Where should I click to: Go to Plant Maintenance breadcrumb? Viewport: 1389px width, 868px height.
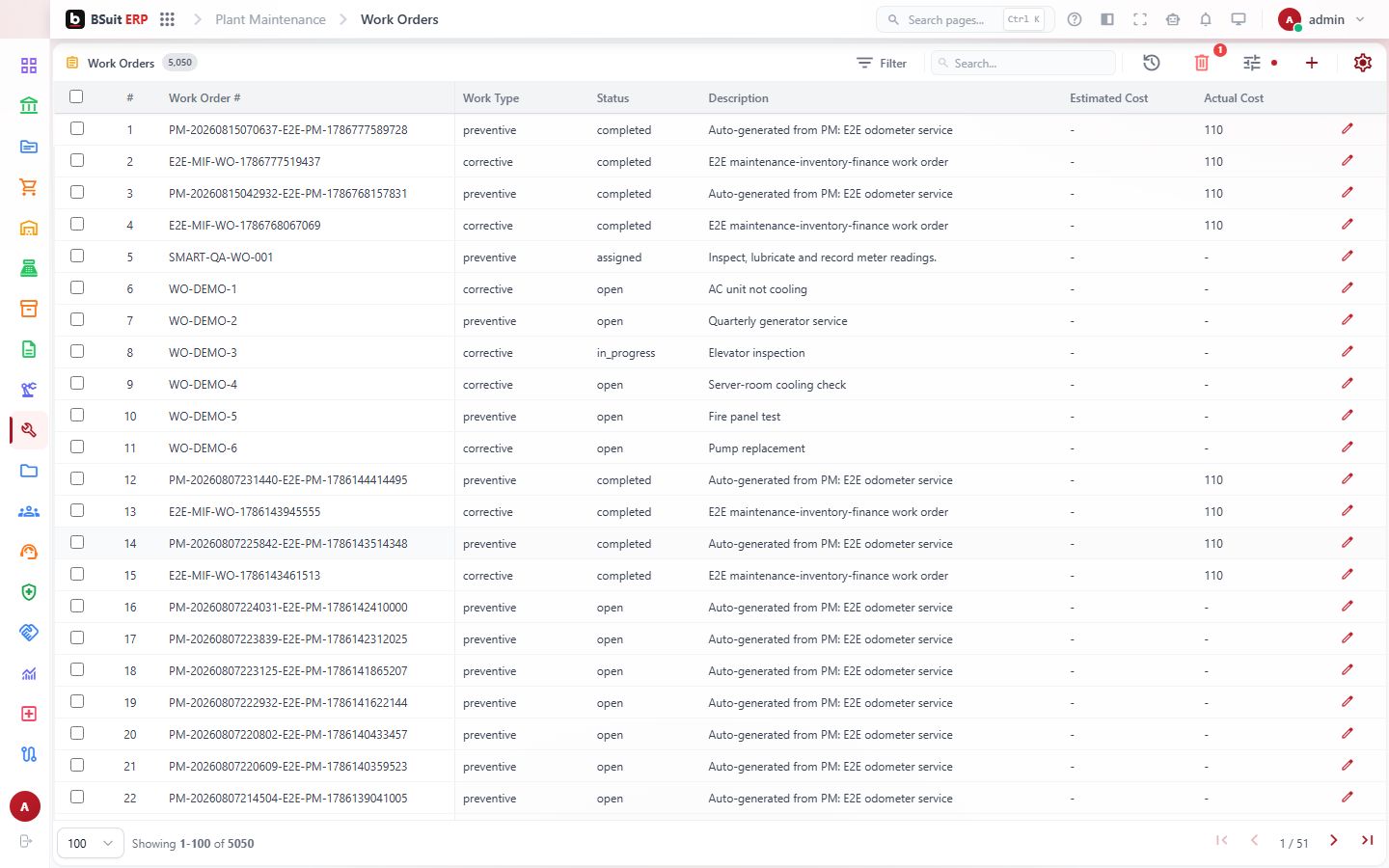click(x=270, y=19)
